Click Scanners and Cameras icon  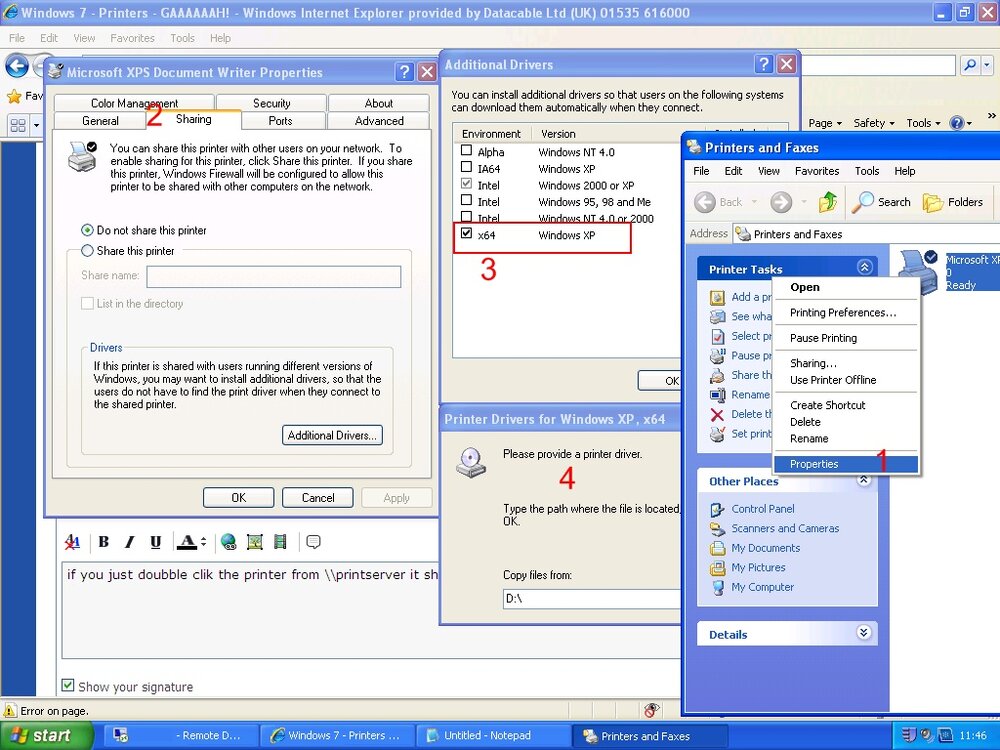pyautogui.click(x=717, y=529)
